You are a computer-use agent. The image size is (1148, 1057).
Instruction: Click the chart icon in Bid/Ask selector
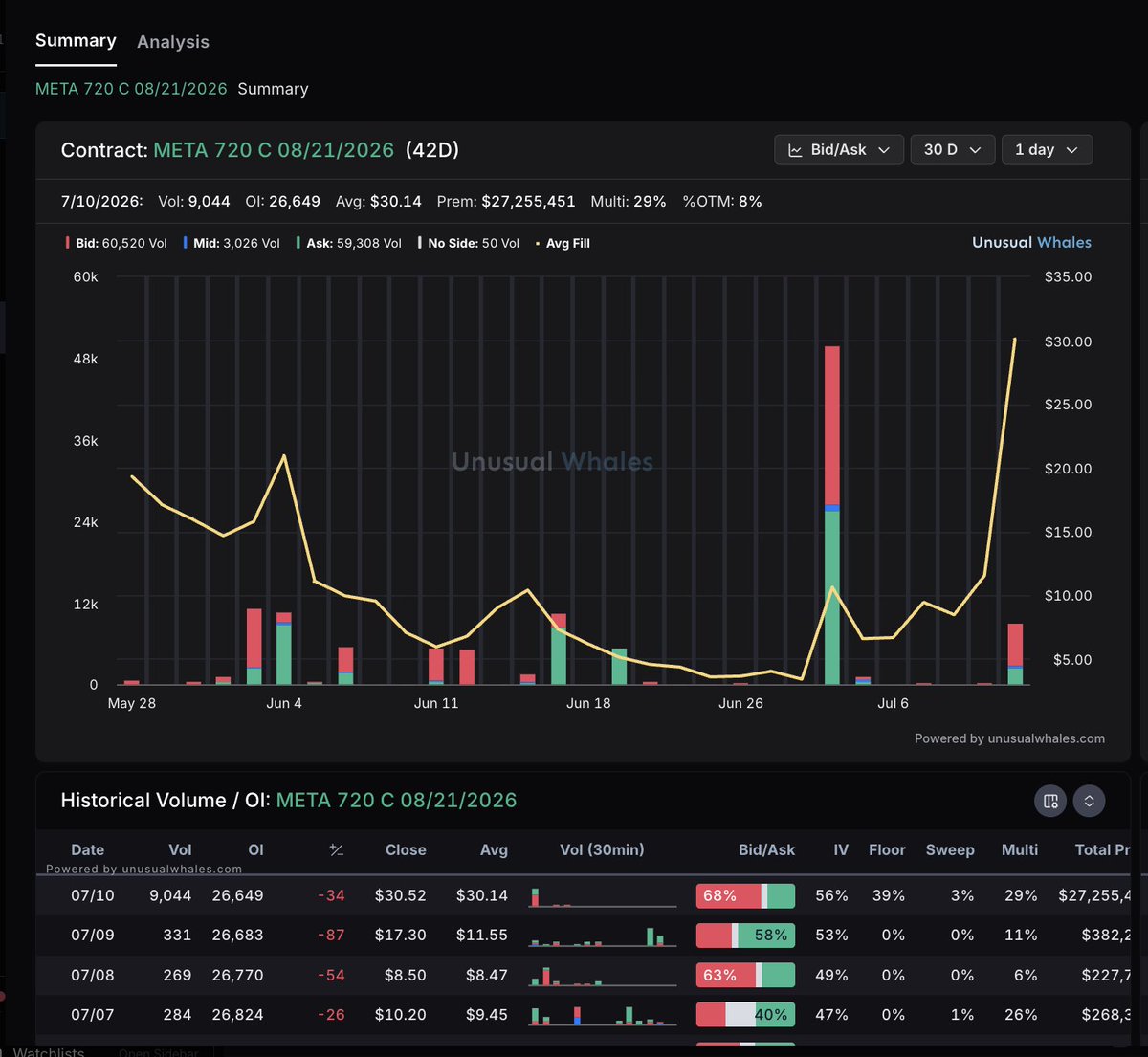pyautogui.click(x=795, y=150)
